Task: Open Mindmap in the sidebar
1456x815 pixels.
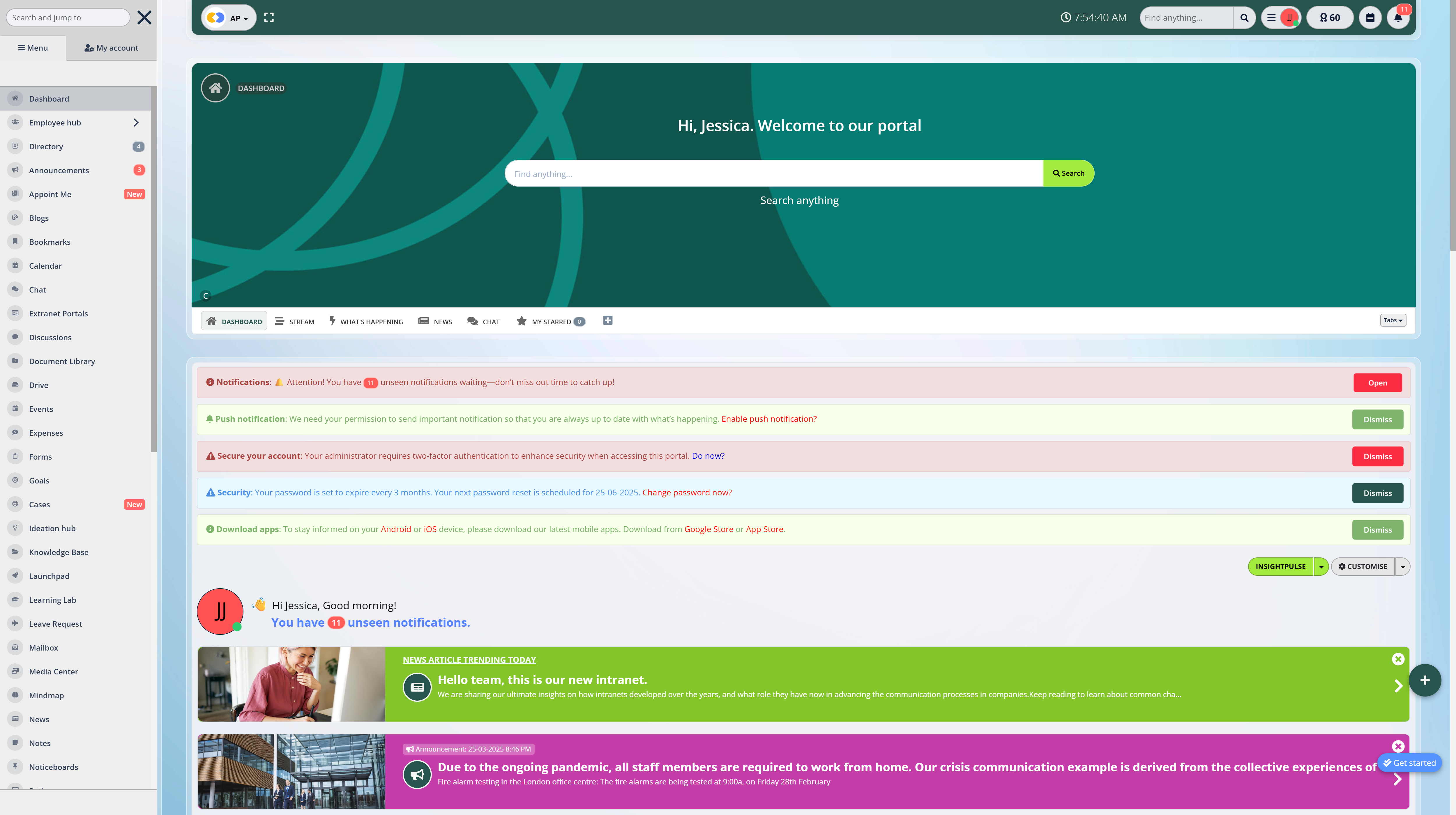Action: coord(76,695)
